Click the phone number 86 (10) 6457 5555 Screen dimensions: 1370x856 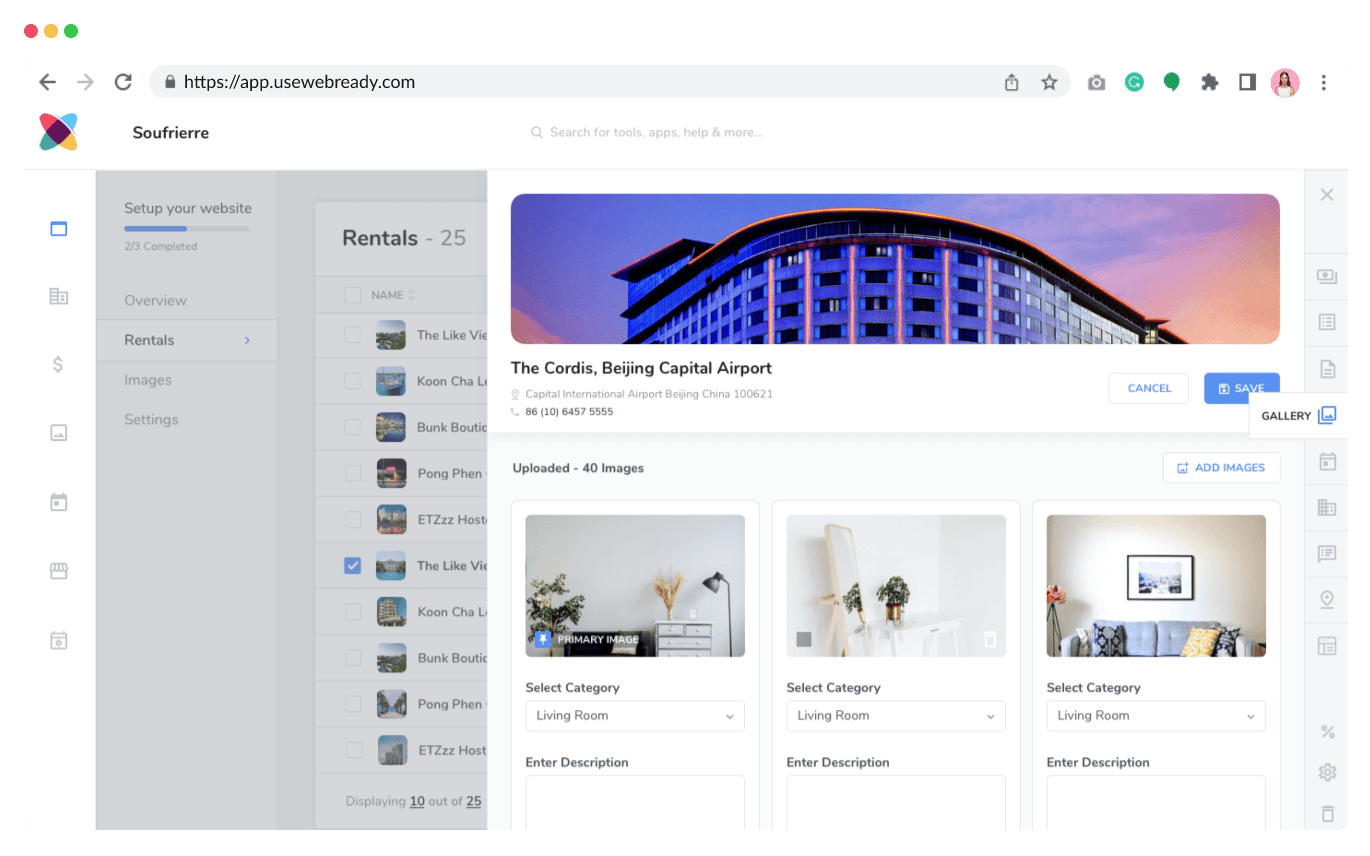[x=569, y=412]
